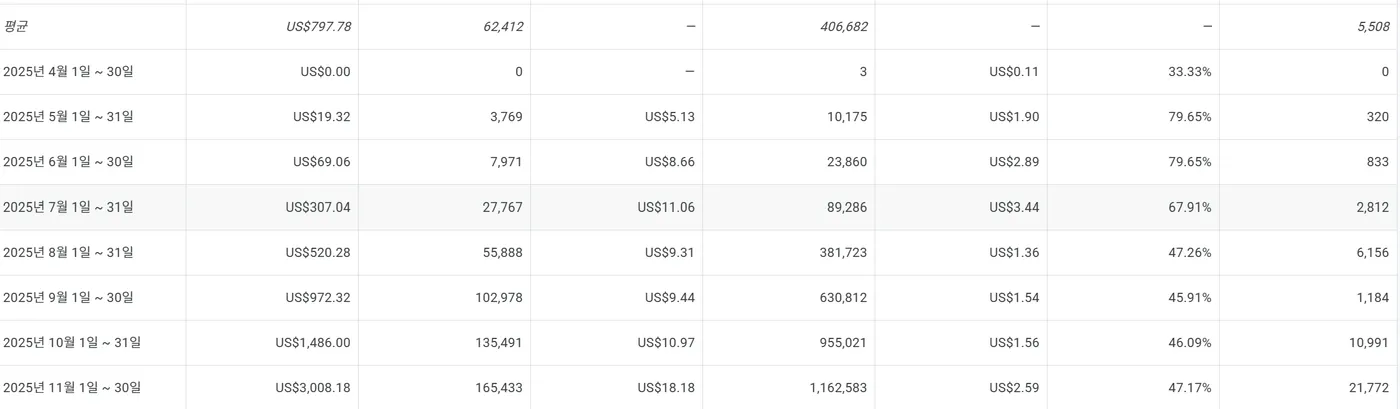Select the 33.33% percentage cell

[1188, 72]
